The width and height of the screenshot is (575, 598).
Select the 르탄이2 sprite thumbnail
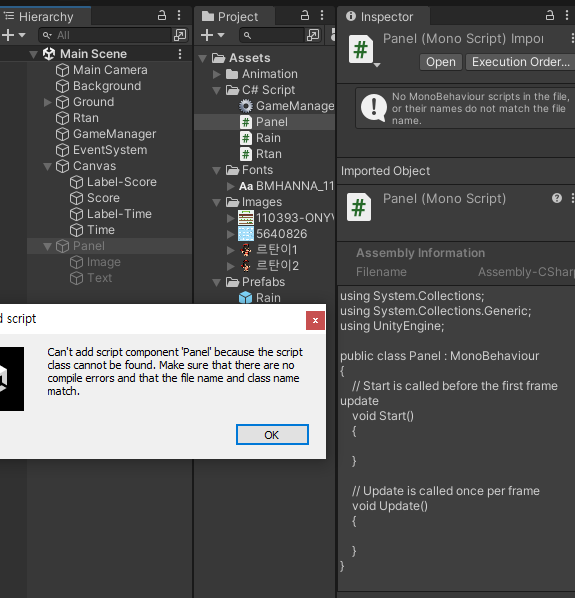[x=246, y=266]
